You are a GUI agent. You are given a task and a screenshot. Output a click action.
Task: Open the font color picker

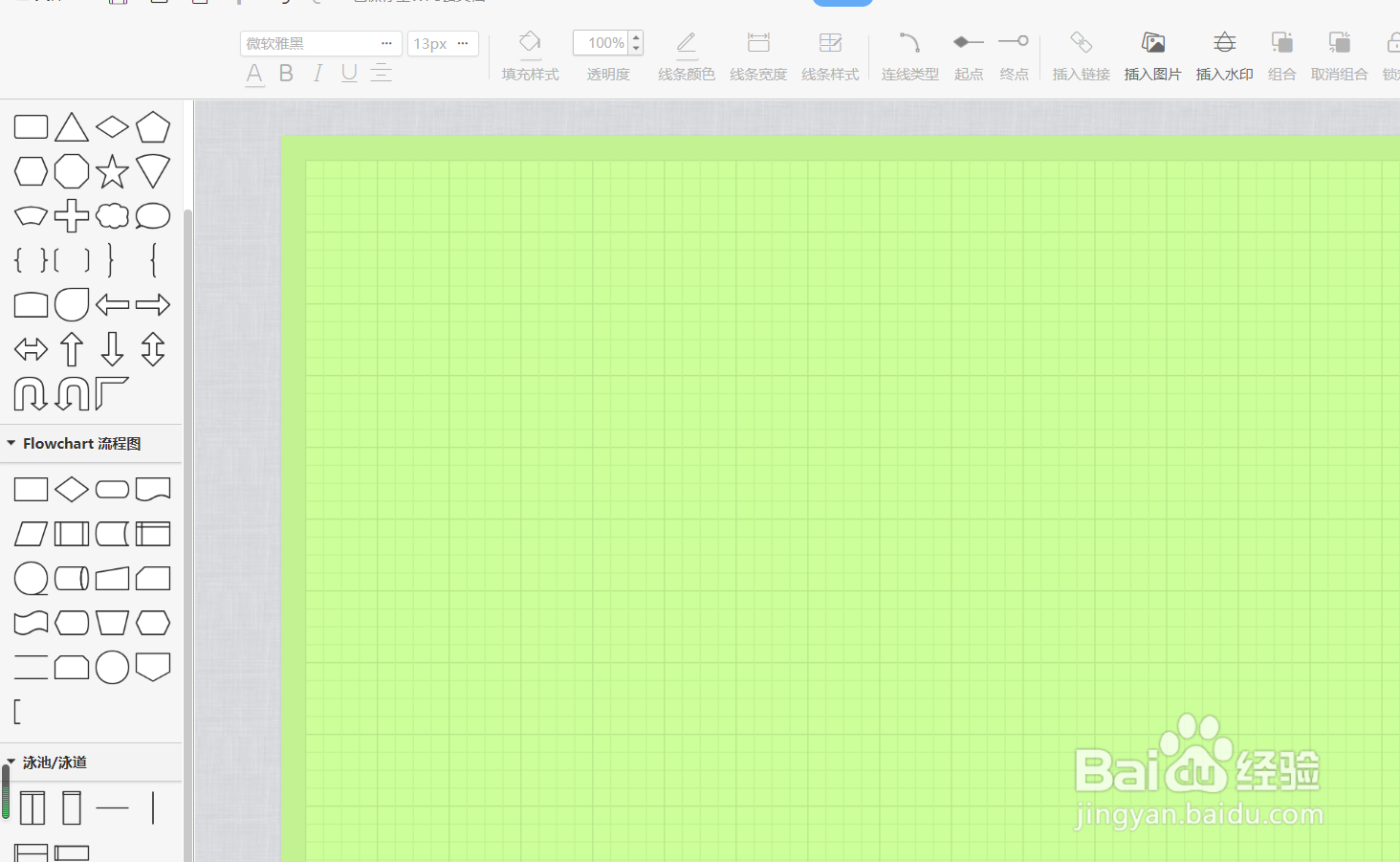254,74
